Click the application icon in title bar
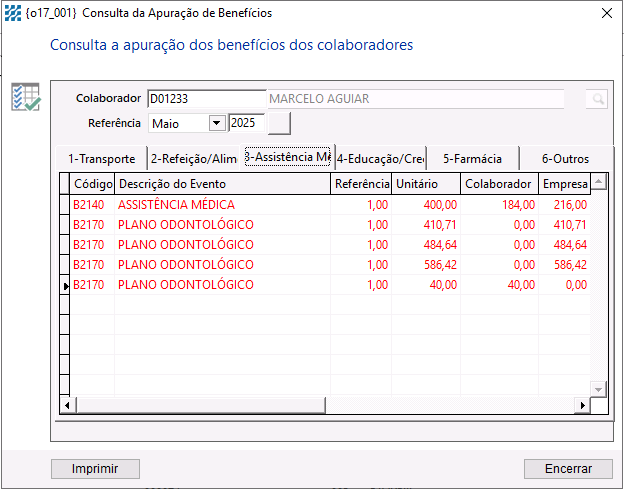 (x=13, y=13)
